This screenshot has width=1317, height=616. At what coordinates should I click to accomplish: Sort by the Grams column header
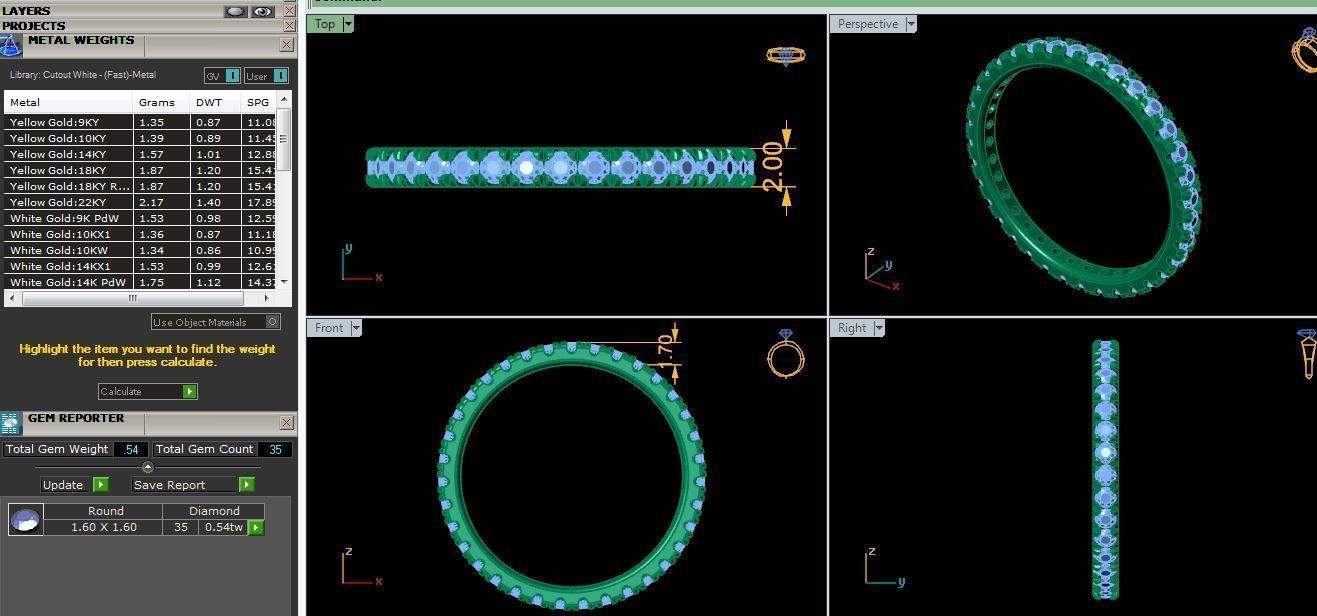click(161, 102)
